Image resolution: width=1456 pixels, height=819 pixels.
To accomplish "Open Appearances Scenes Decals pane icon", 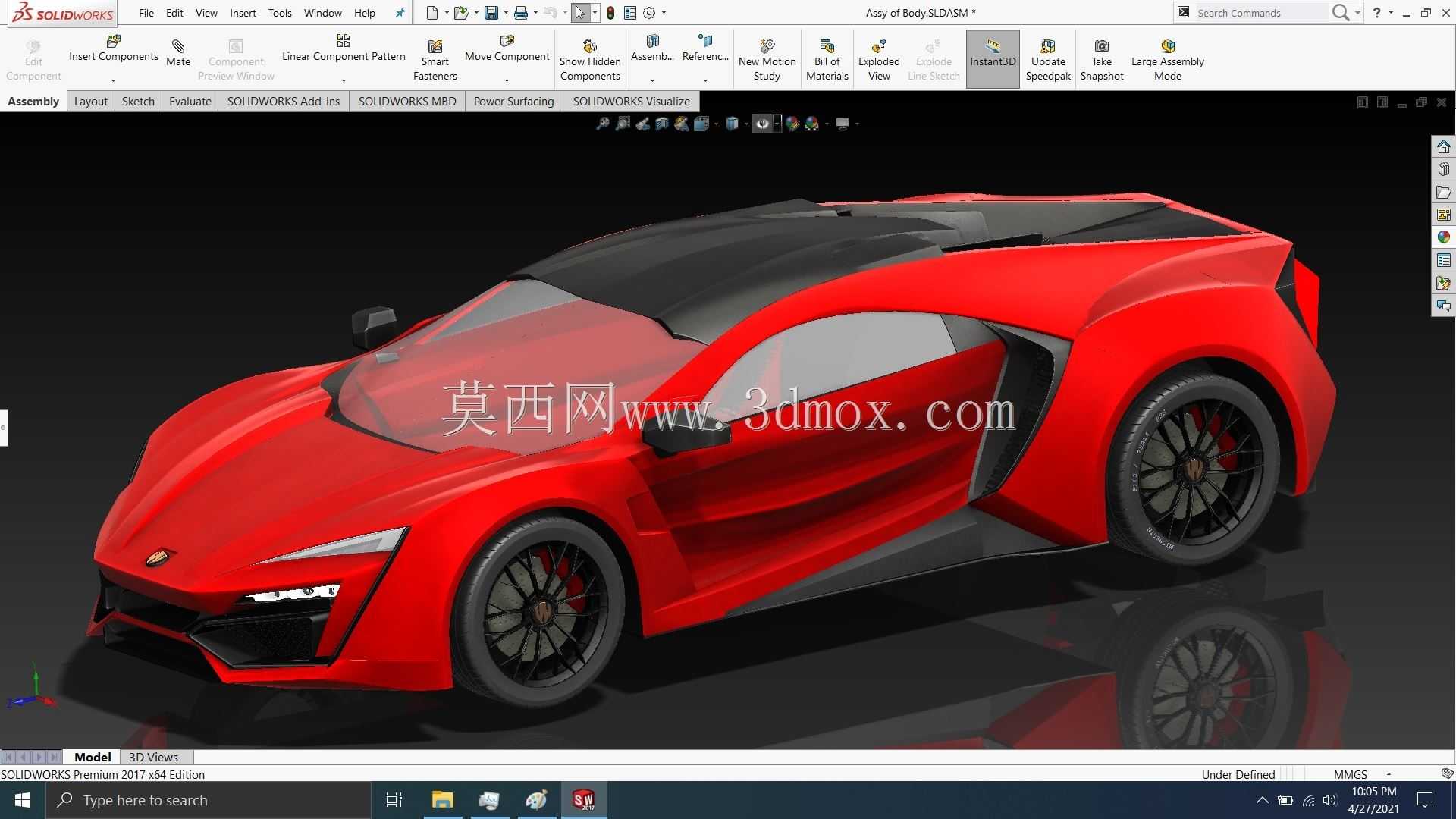I will coord(1444,237).
